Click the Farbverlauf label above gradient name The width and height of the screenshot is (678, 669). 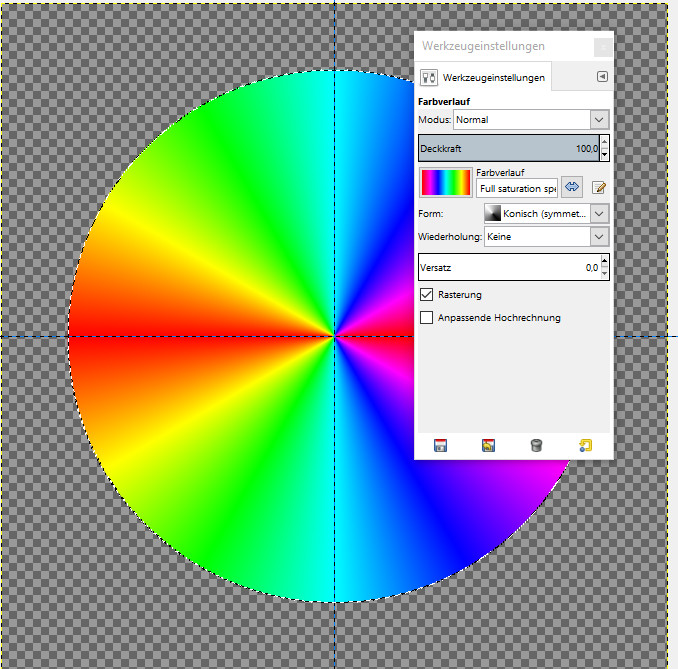(x=500, y=173)
